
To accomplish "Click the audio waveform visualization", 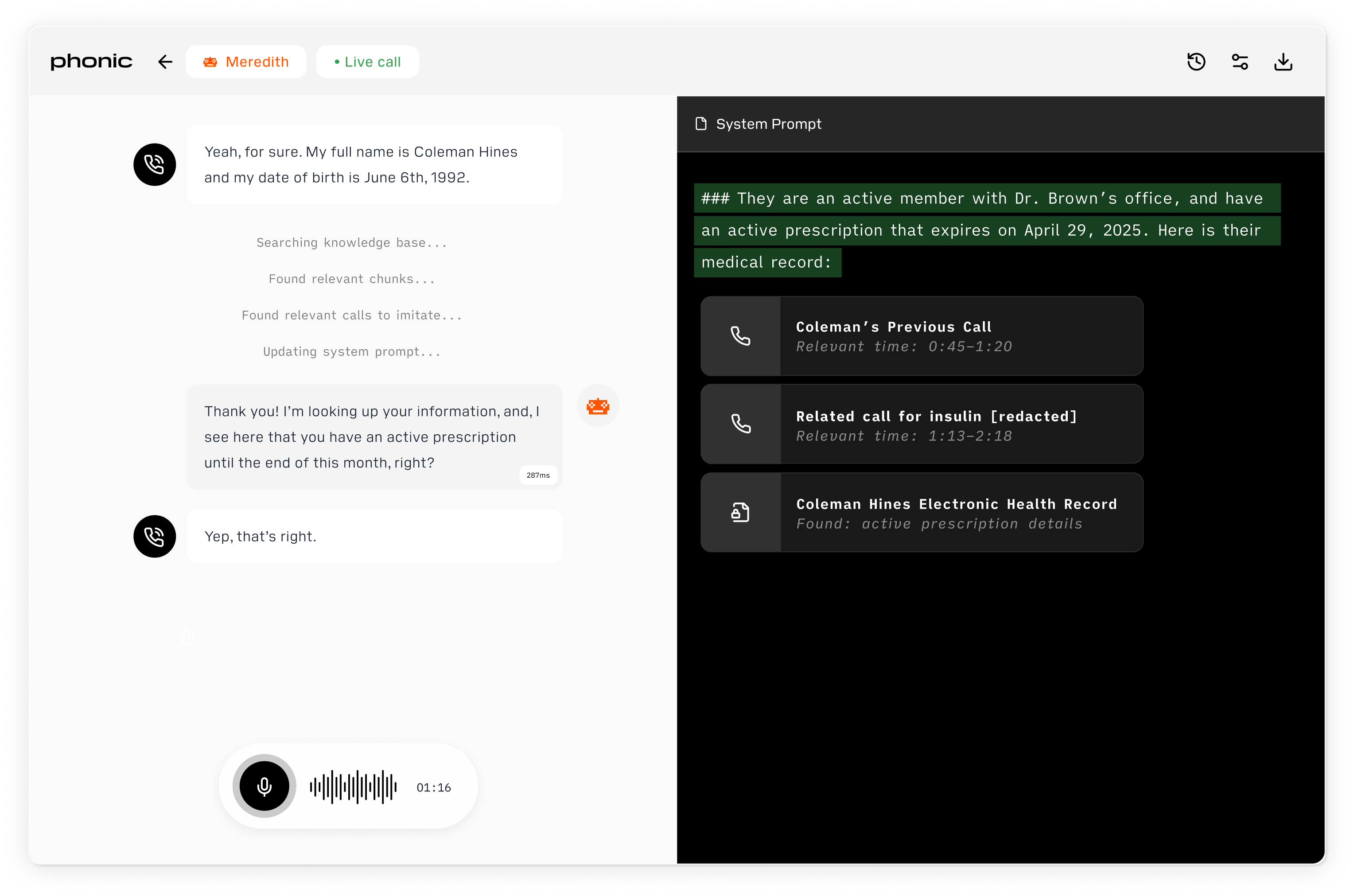I will click(x=353, y=787).
